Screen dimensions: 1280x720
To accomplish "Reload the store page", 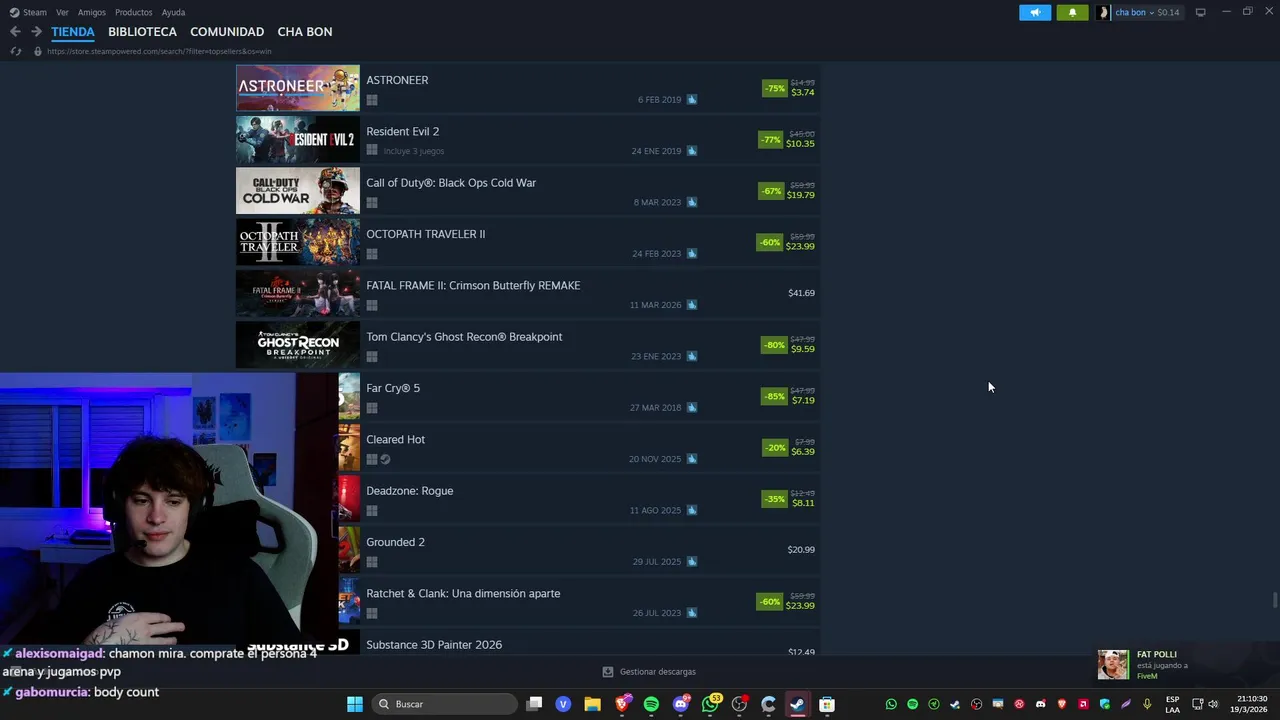I will point(15,51).
